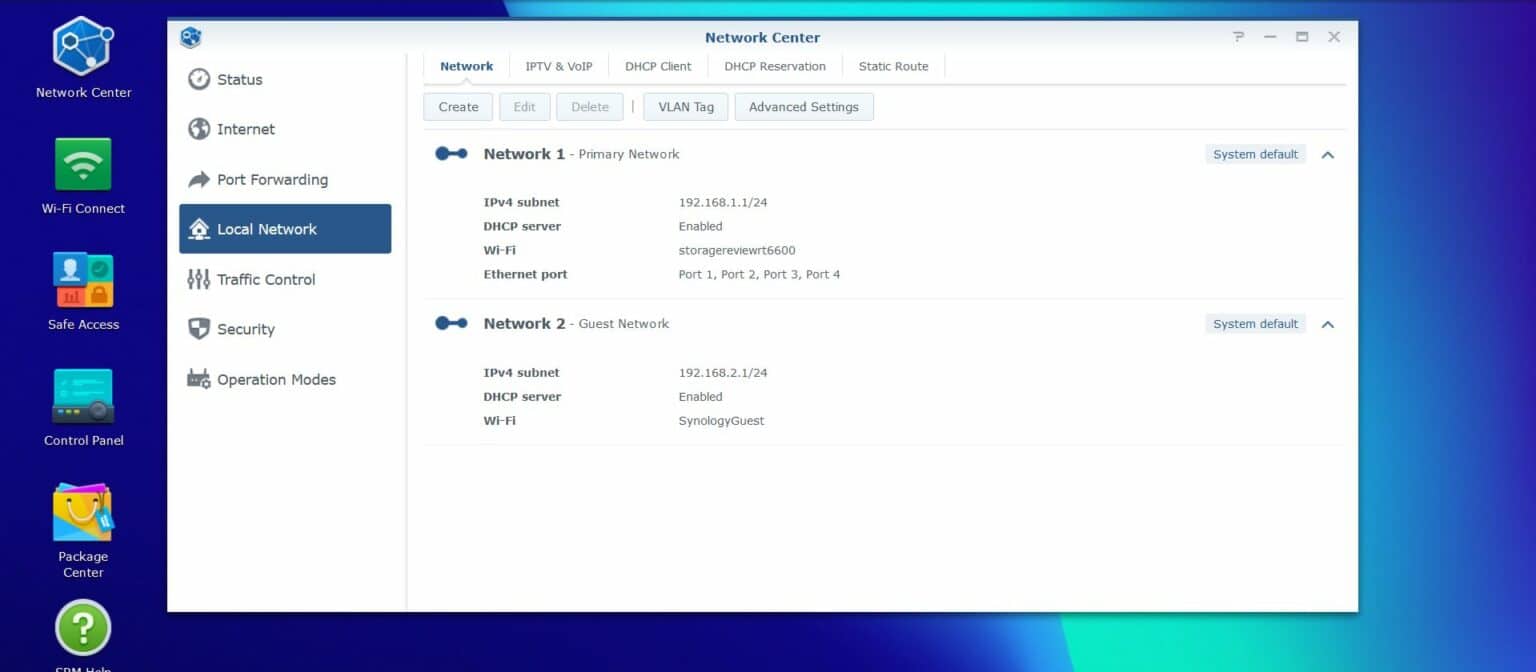Click Network 1 DHCP server Enabled value

700,226
